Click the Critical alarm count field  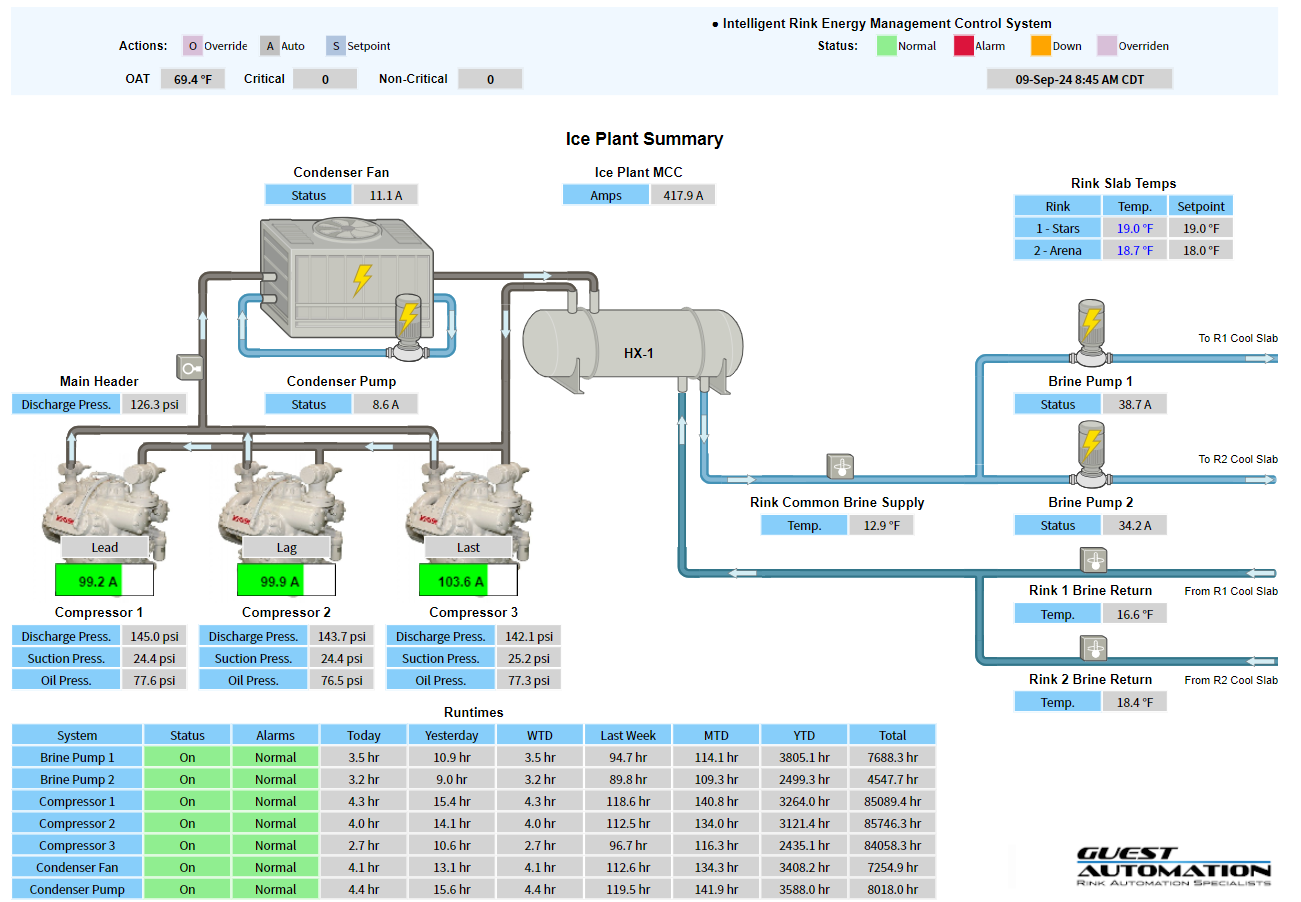point(325,79)
